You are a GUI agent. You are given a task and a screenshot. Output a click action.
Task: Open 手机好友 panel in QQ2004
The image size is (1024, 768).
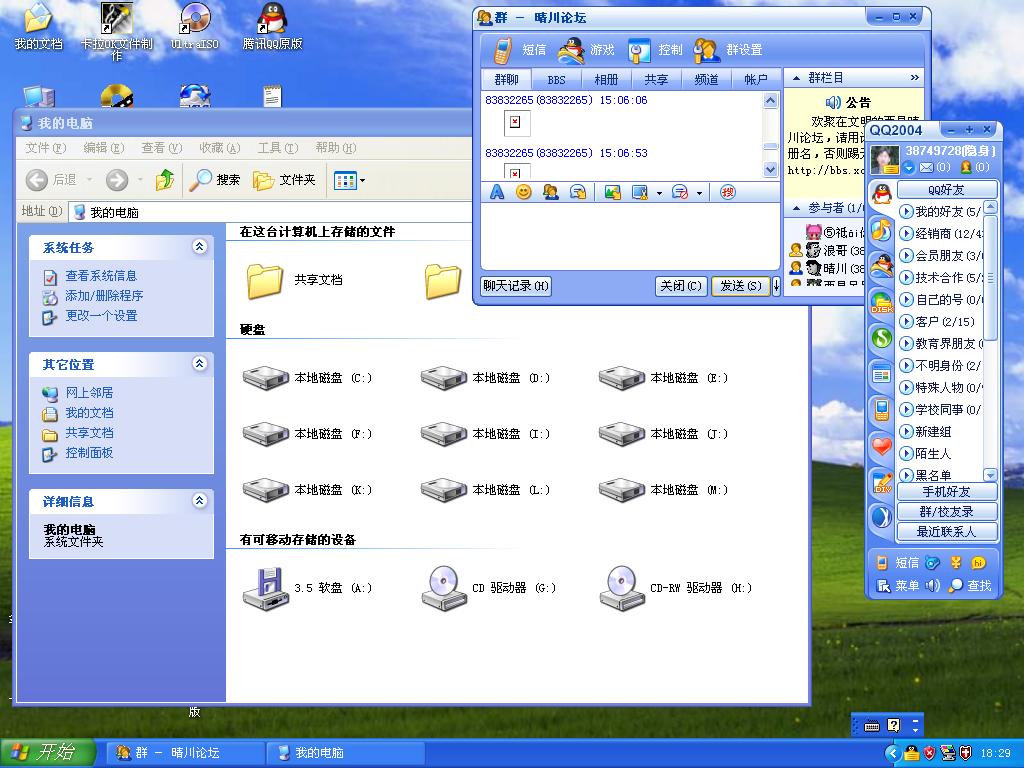[x=946, y=492]
